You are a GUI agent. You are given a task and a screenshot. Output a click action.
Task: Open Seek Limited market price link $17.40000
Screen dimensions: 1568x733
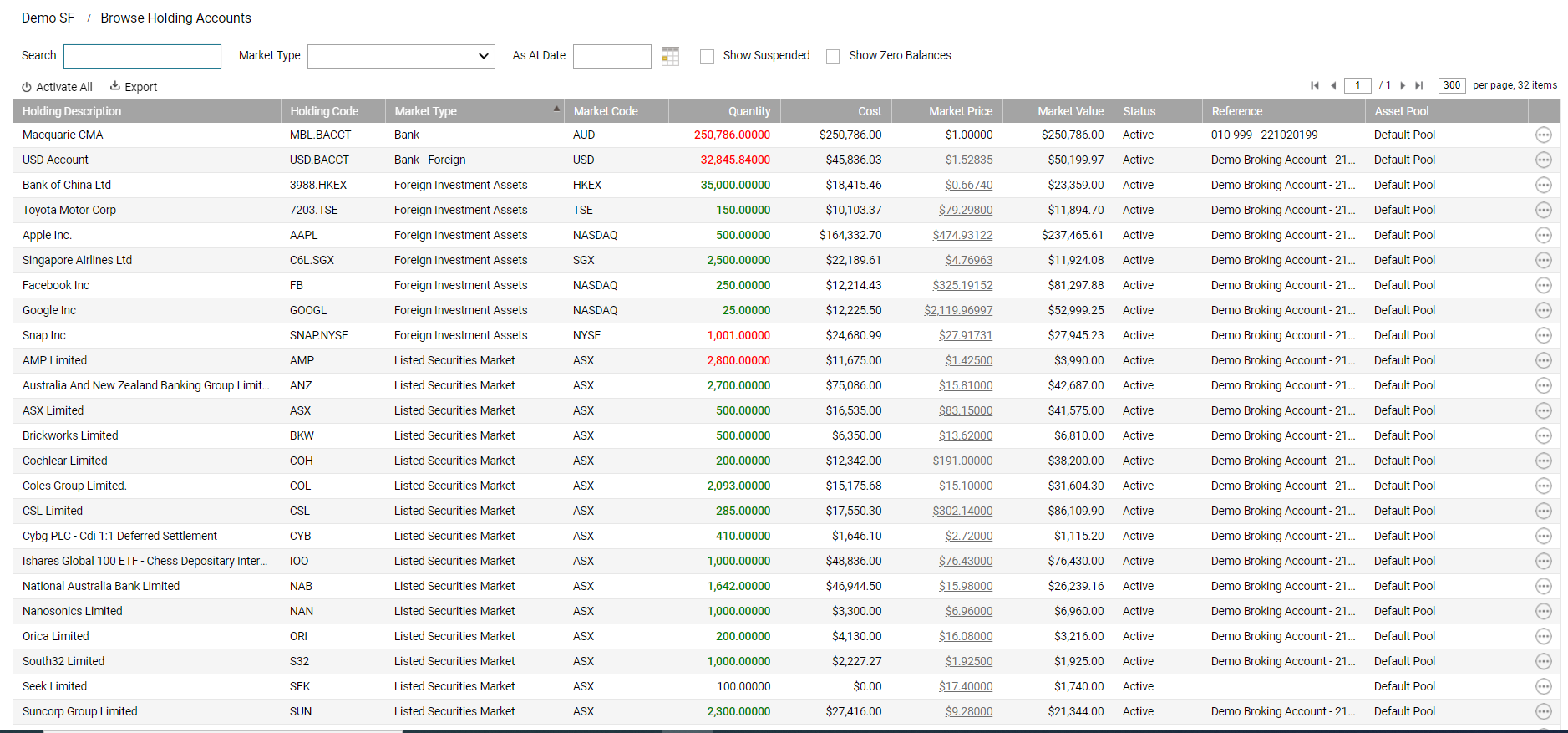(x=966, y=686)
